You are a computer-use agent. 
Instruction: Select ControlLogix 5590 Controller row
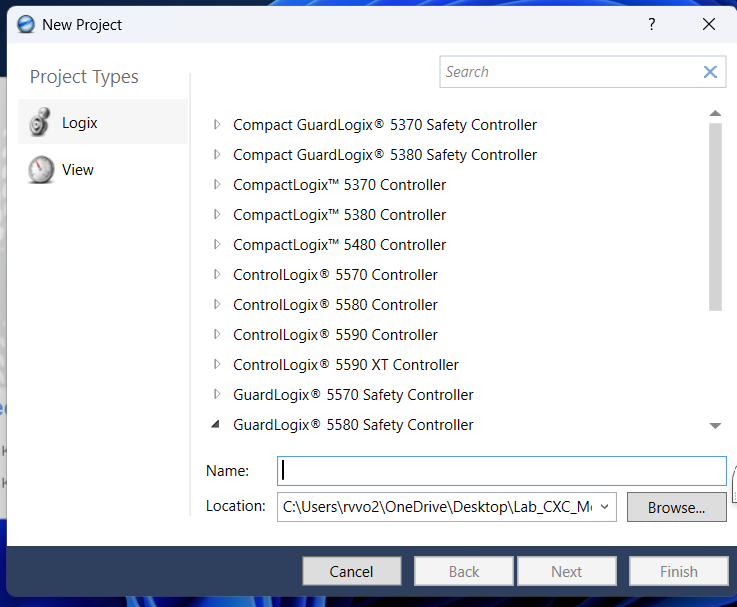coord(335,335)
